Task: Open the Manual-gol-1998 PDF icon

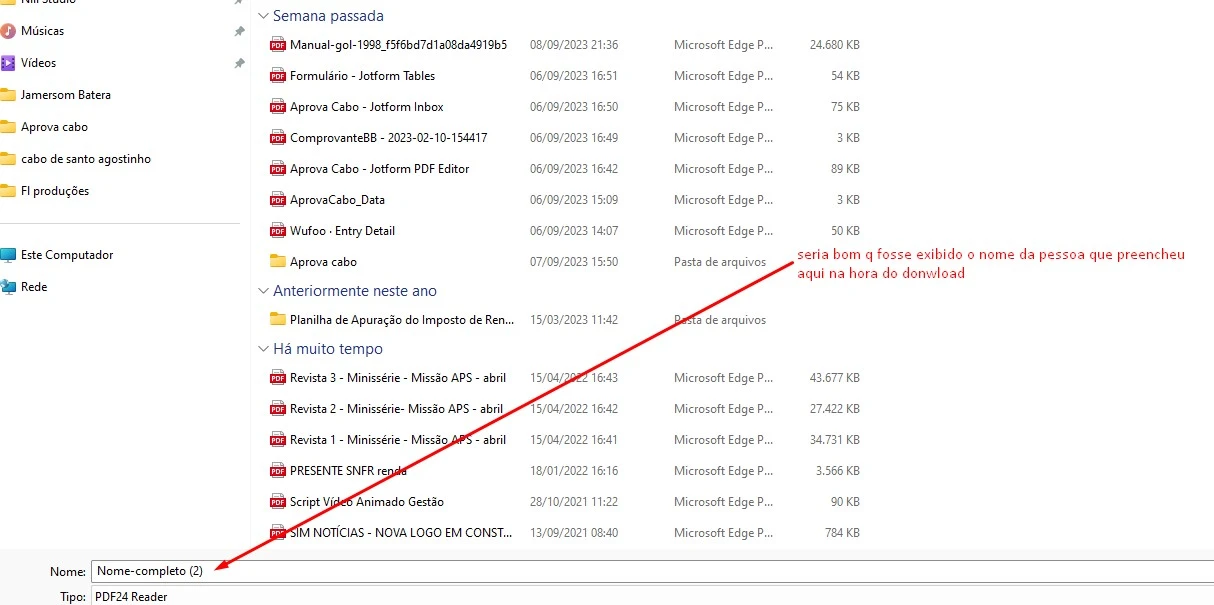Action: click(x=276, y=44)
